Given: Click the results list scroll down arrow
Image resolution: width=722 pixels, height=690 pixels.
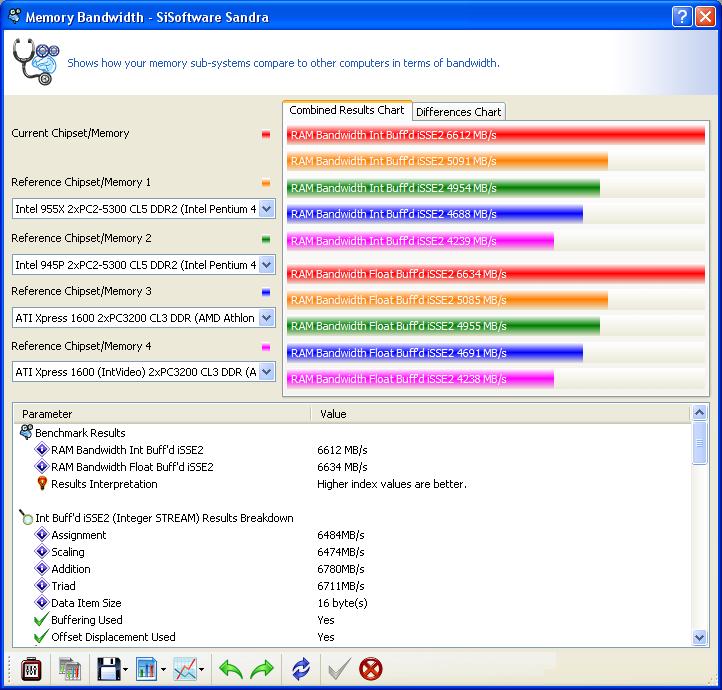Looking at the screenshot, I should point(699,638).
